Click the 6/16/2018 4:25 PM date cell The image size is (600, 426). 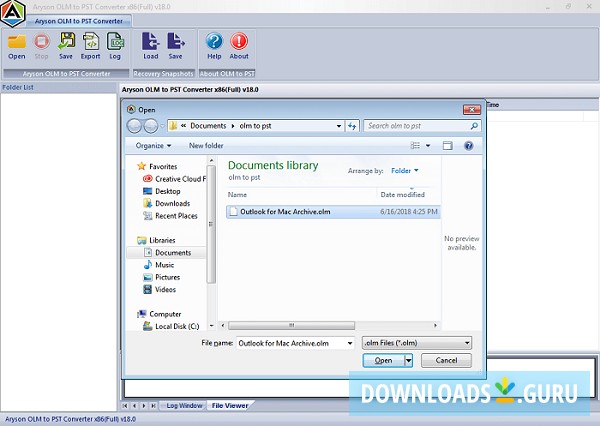[x=409, y=212]
